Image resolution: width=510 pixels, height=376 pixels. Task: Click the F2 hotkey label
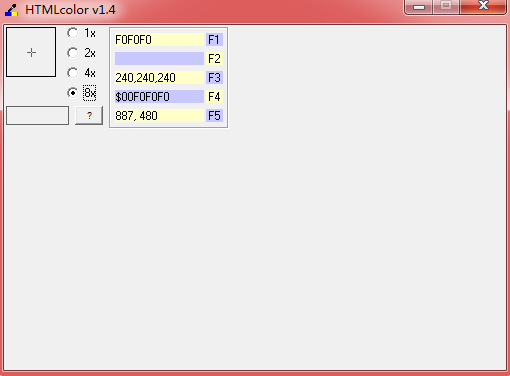point(214,59)
